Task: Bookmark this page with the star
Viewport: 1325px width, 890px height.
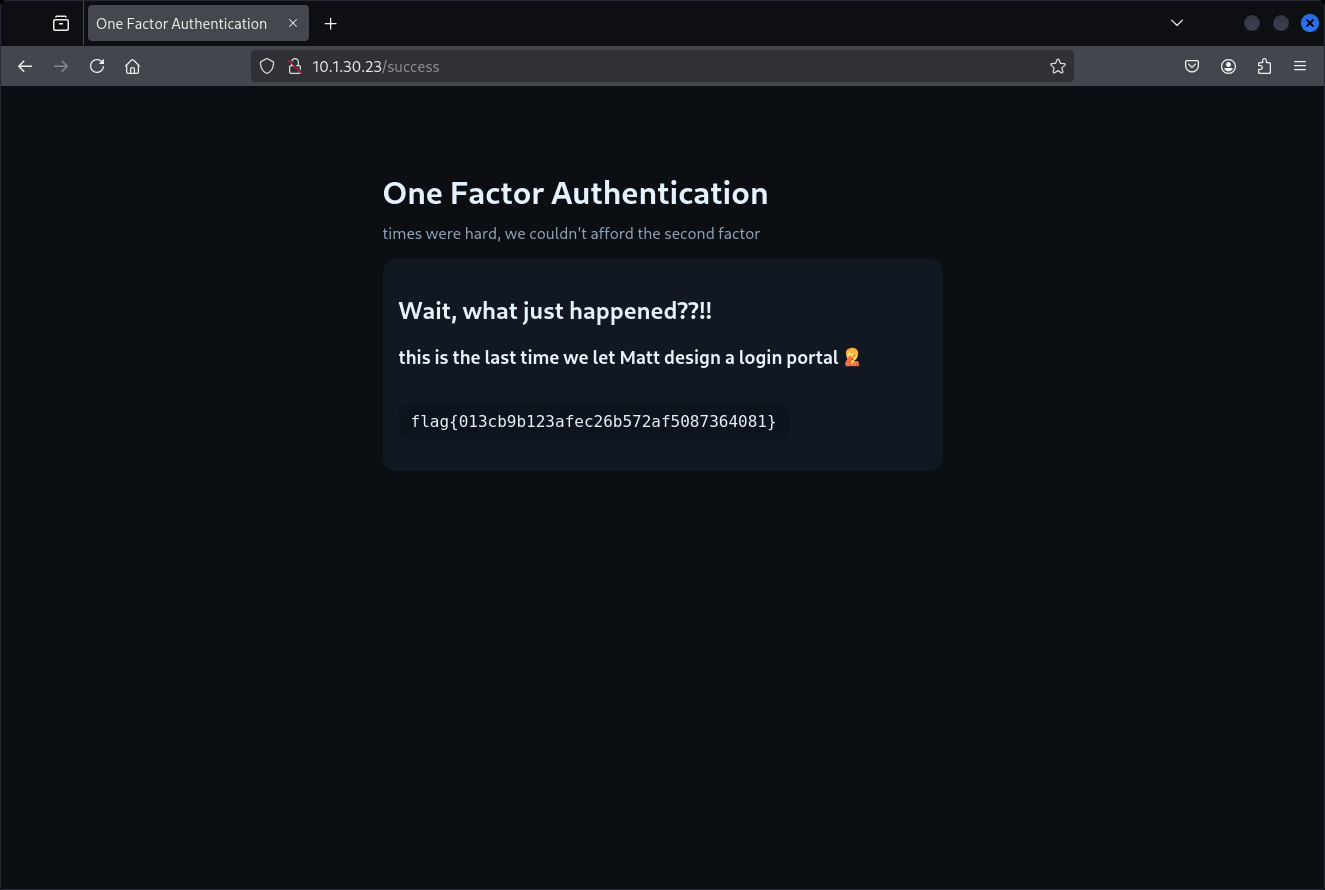Action: (1057, 66)
